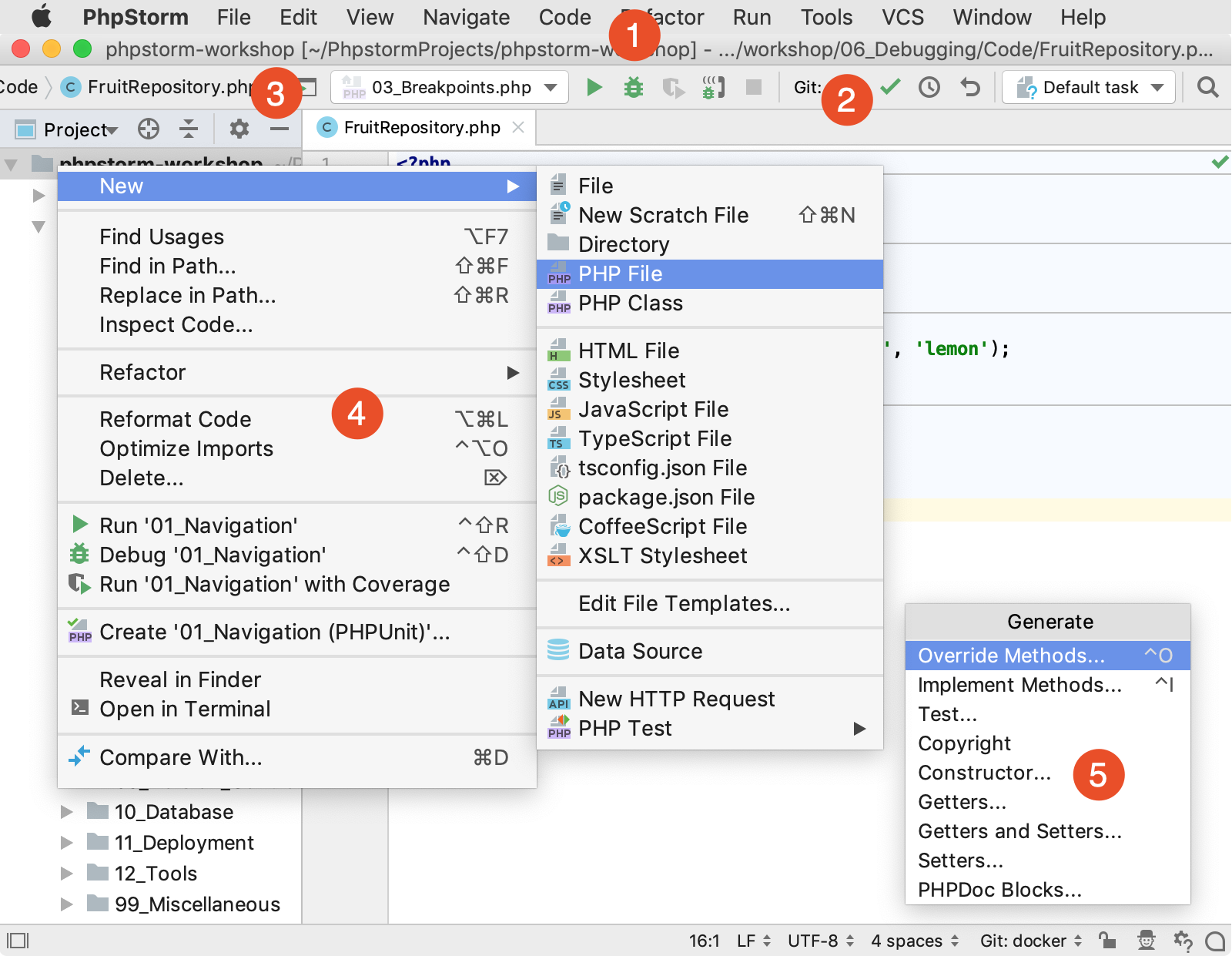Expand the 12_Tools folder
This screenshot has height=956, width=1232.
click(67, 874)
